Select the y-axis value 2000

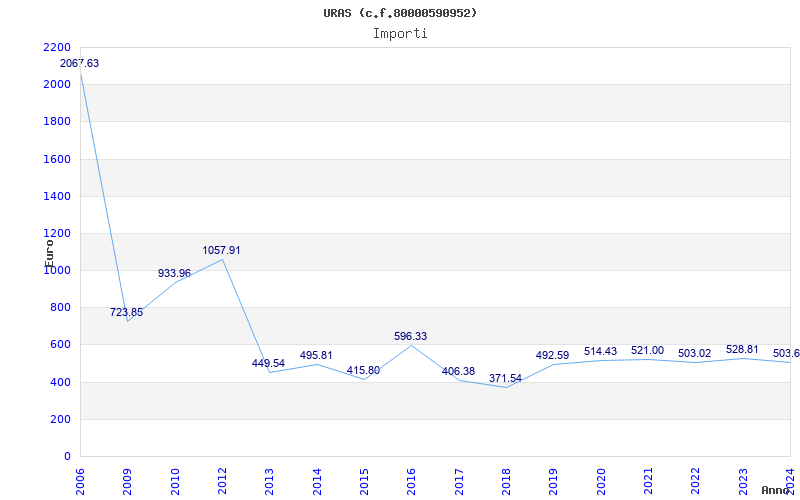coord(57,85)
